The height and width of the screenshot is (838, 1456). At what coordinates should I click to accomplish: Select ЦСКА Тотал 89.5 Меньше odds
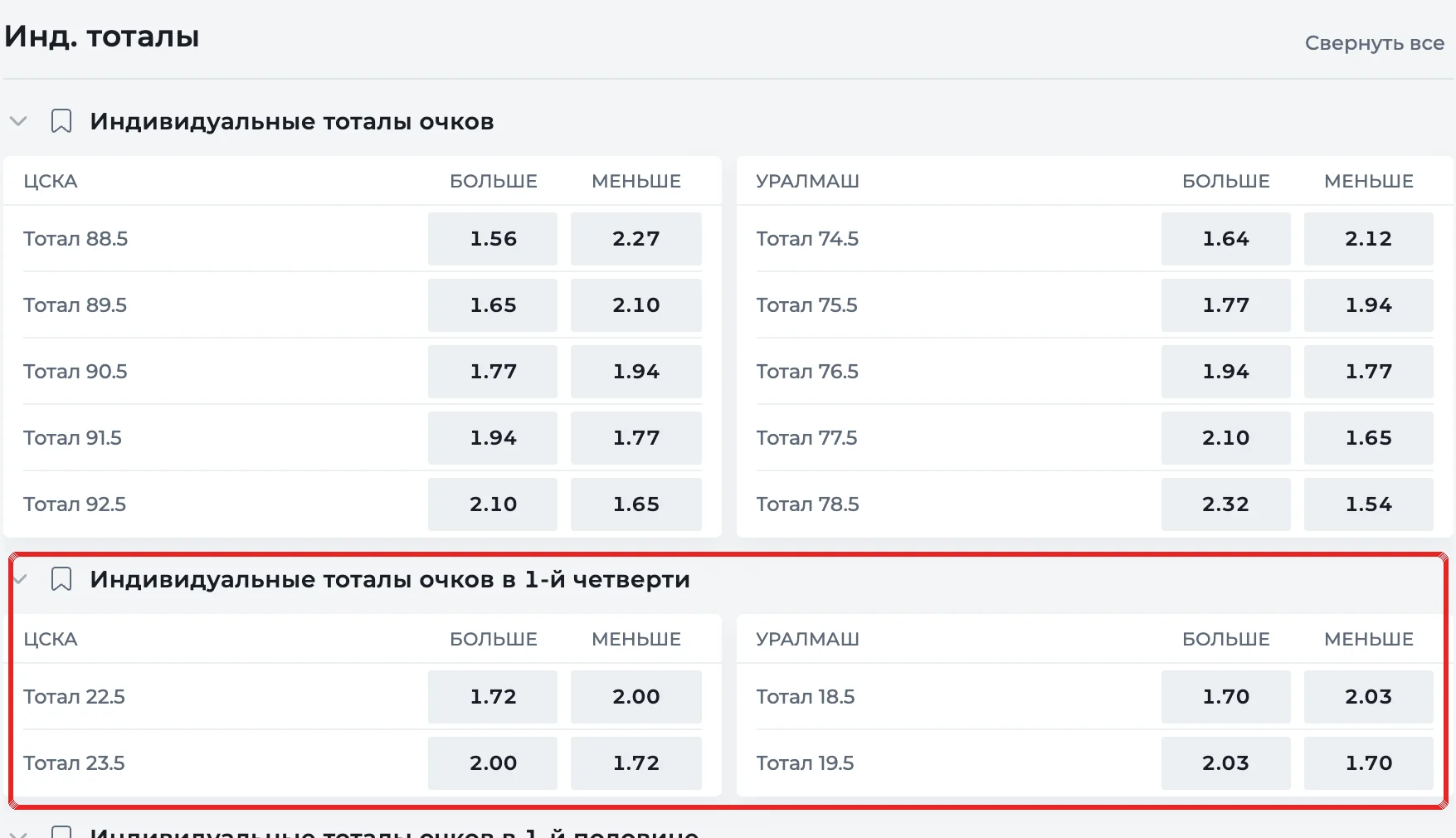coord(636,305)
